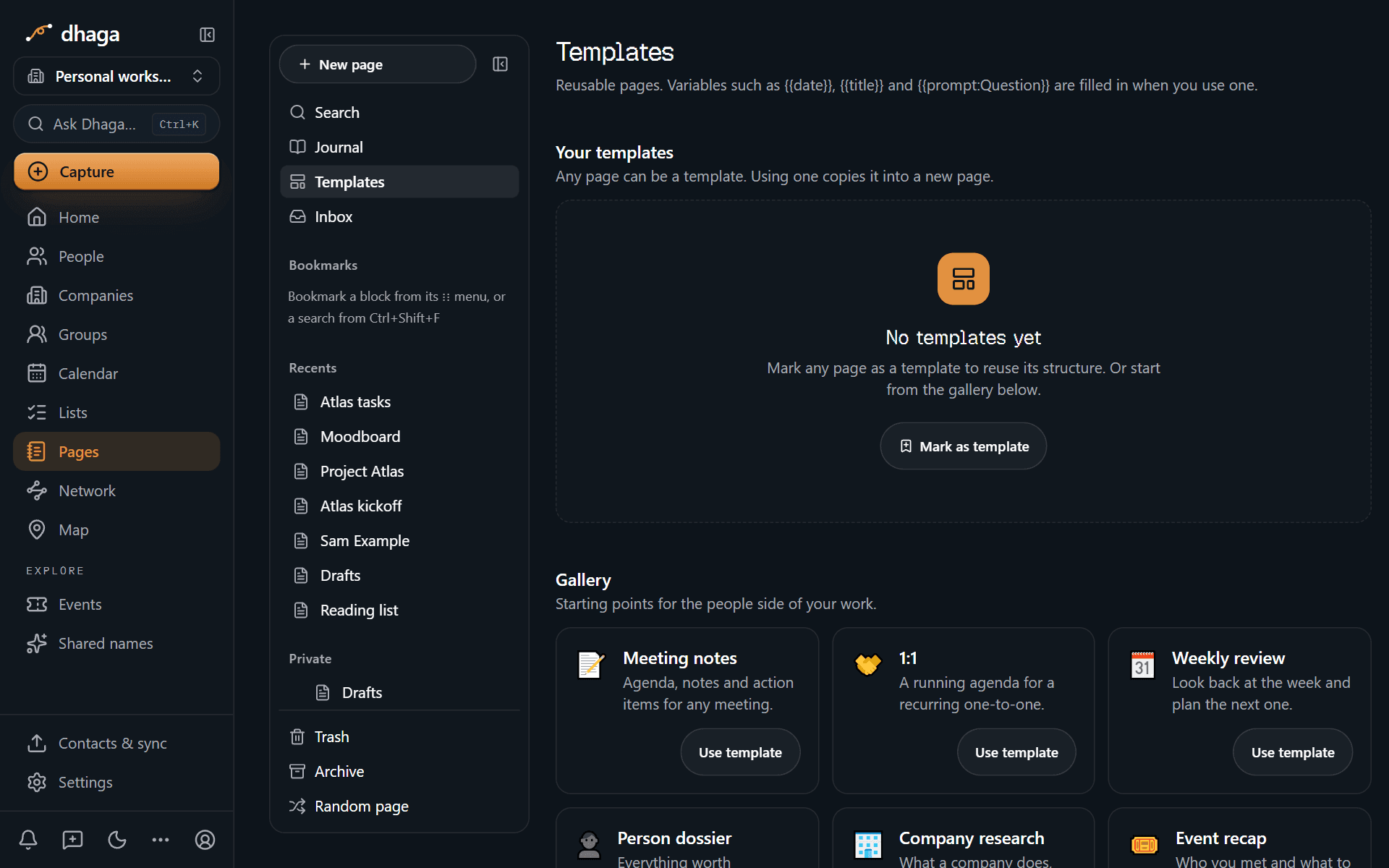Open Events under Explore
This screenshot has width=1389, height=868.
point(116,604)
